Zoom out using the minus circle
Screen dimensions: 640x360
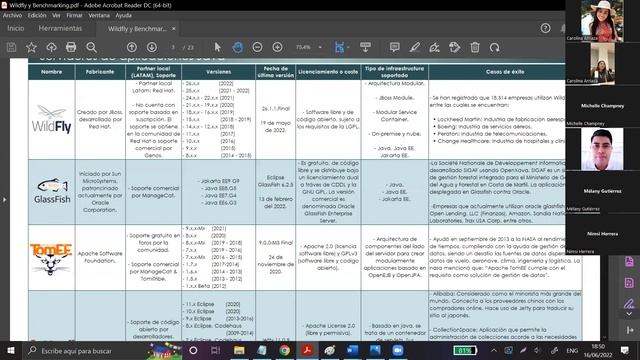click(x=257, y=47)
